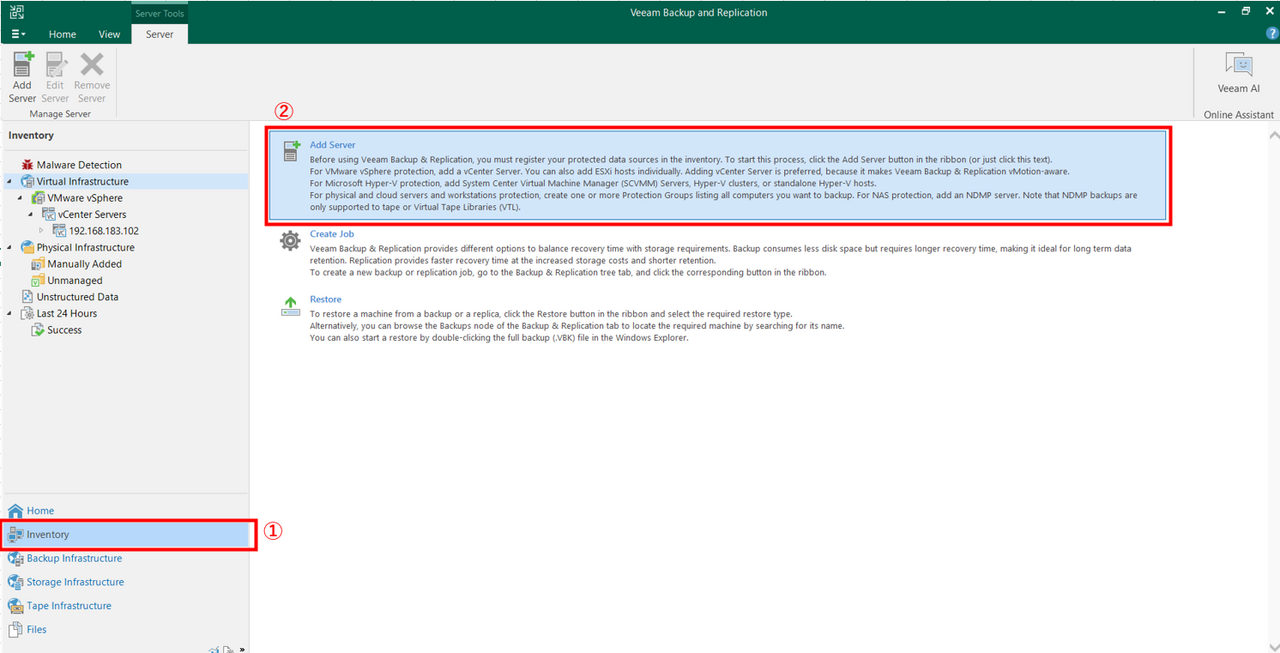
Task: Select the Unmanaged folder icon
Action: (x=38, y=280)
